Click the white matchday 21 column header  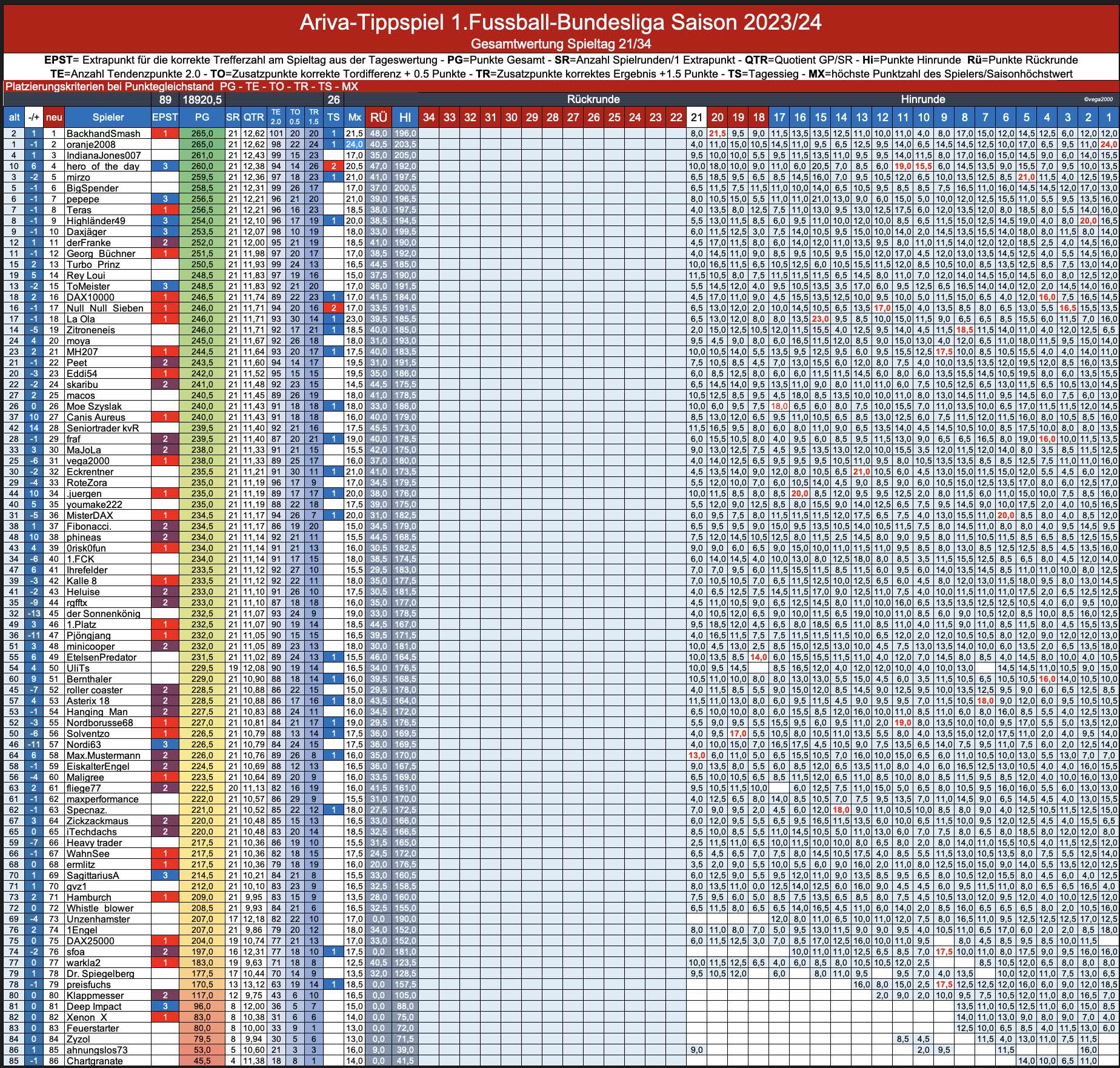pyautogui.click(x=696, y=118)
